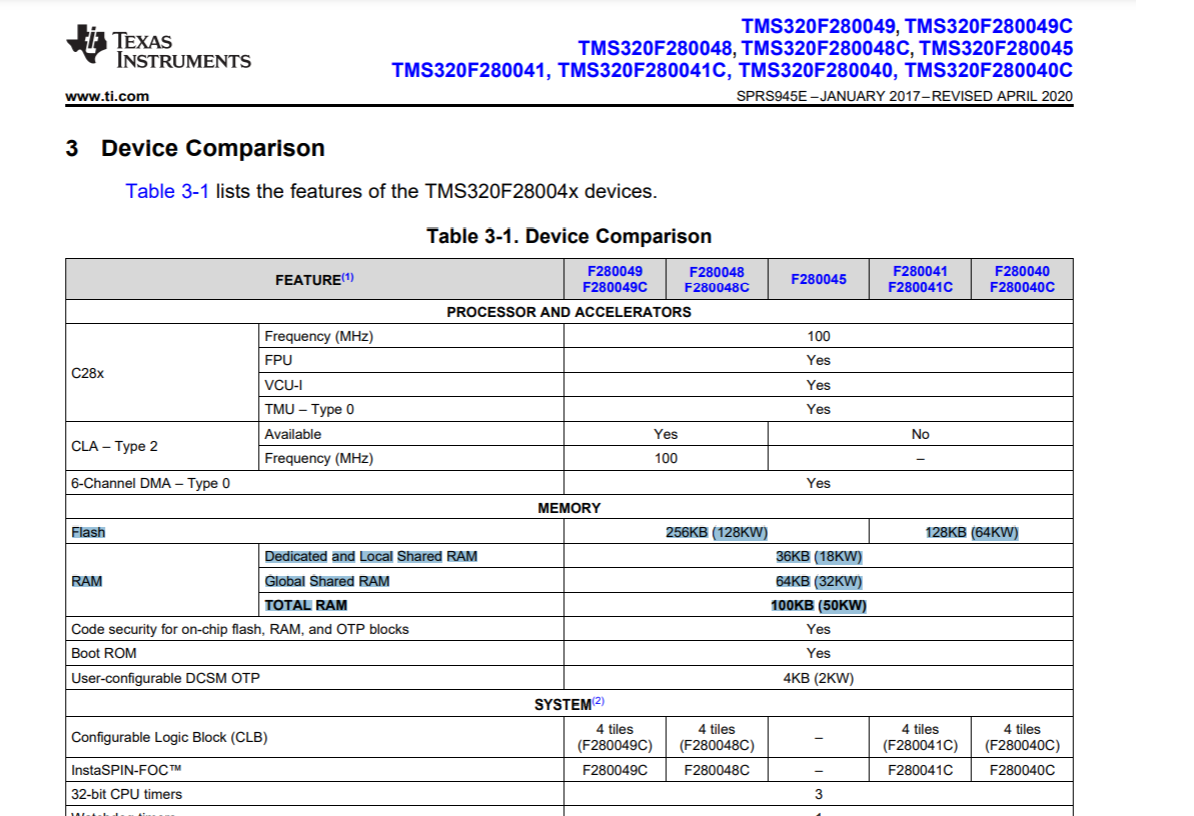The width and height of the screenshot is (1194, 816).
Task: Click F280040C in the table column header
Action: [1022, 287]
